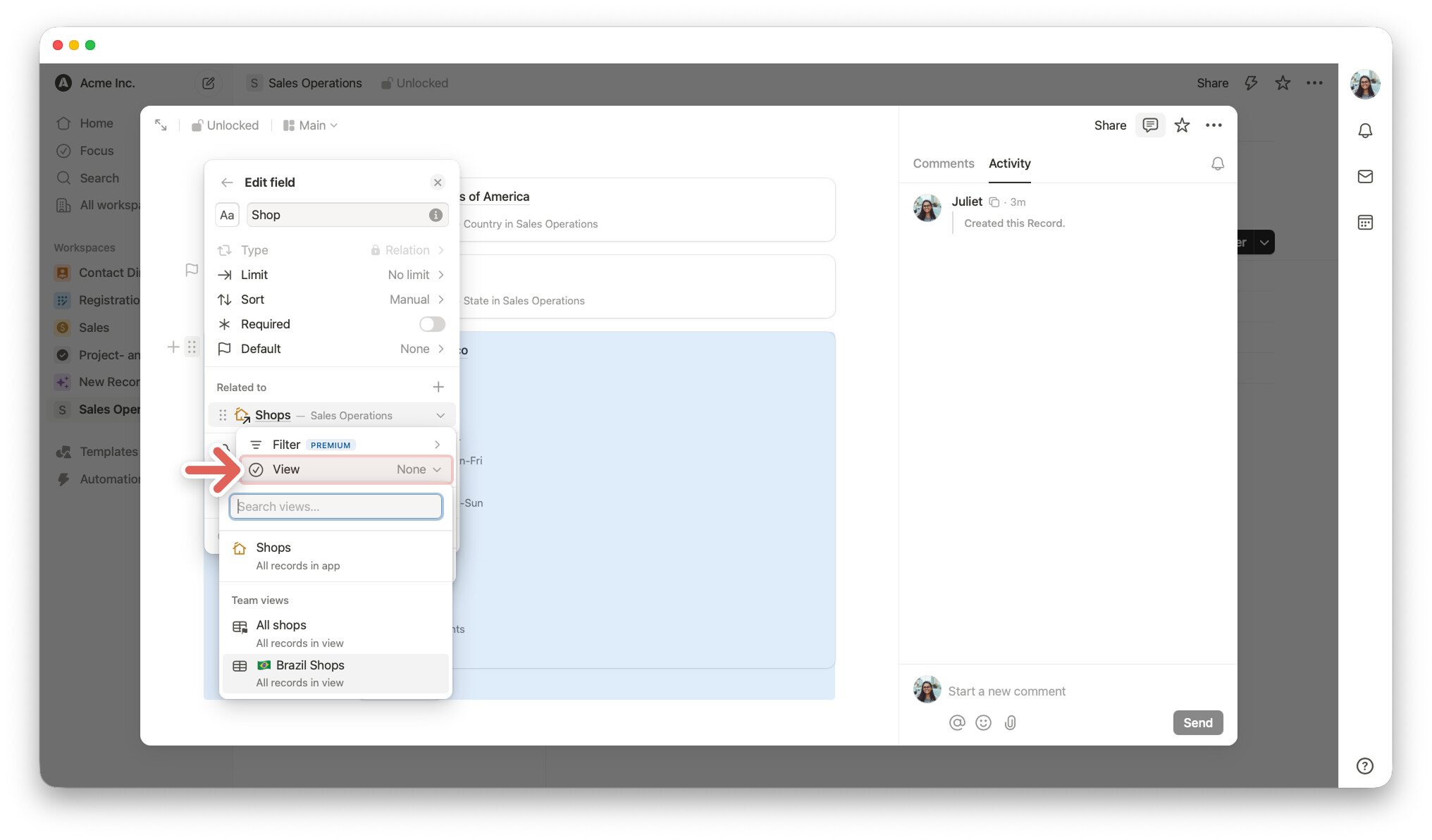This screenshot has height=840, width=1432.
Task: Toggle activity notification bell in panel
Action: point(1217,163)
